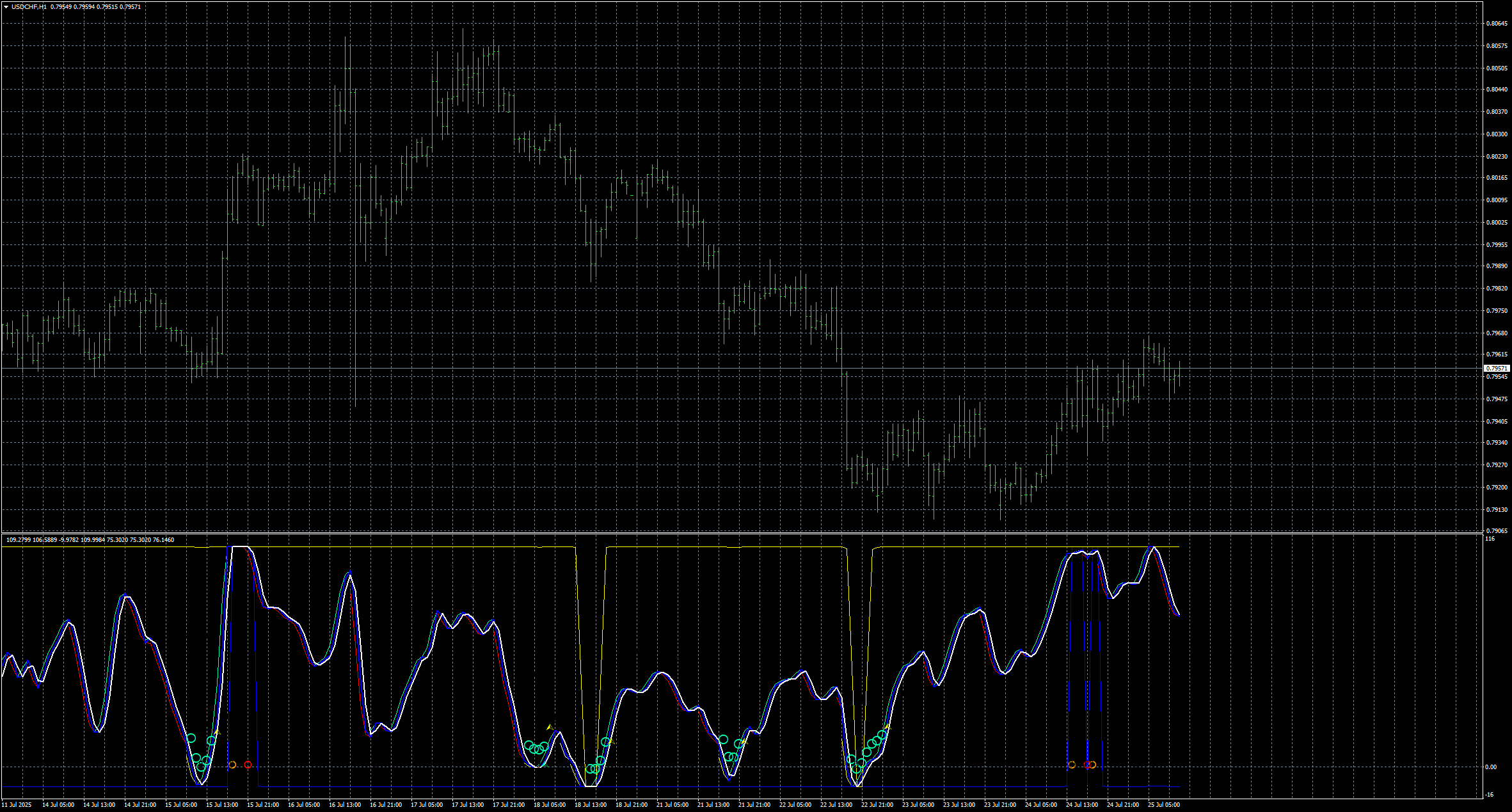This screenshot has width=1512, height=812.
Task: Click the USDCHF,H1 chart title text
Action: pyautogui.click(x=29, y=7)
